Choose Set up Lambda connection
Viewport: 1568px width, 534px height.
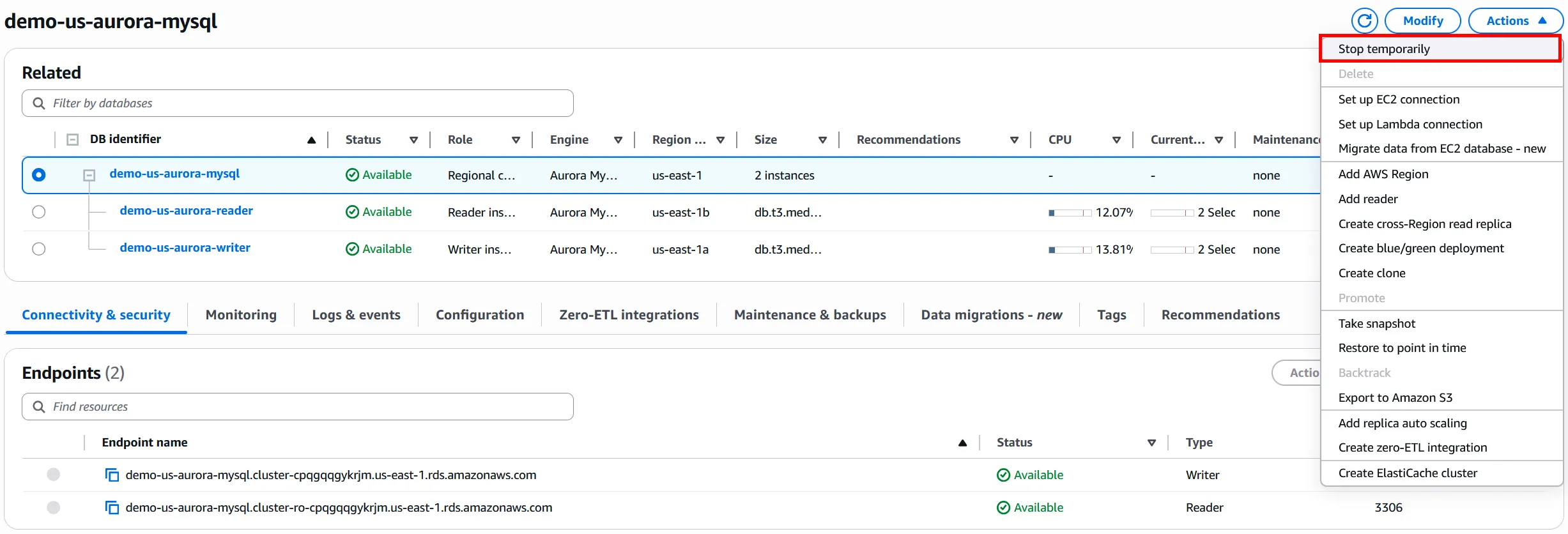click(x=1441, y=125)
